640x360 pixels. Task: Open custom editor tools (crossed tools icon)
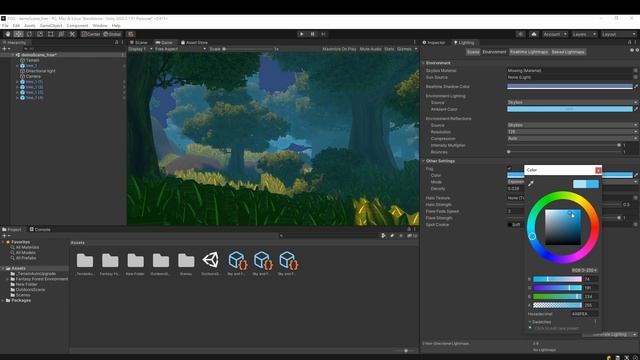(x=72, y=34)
